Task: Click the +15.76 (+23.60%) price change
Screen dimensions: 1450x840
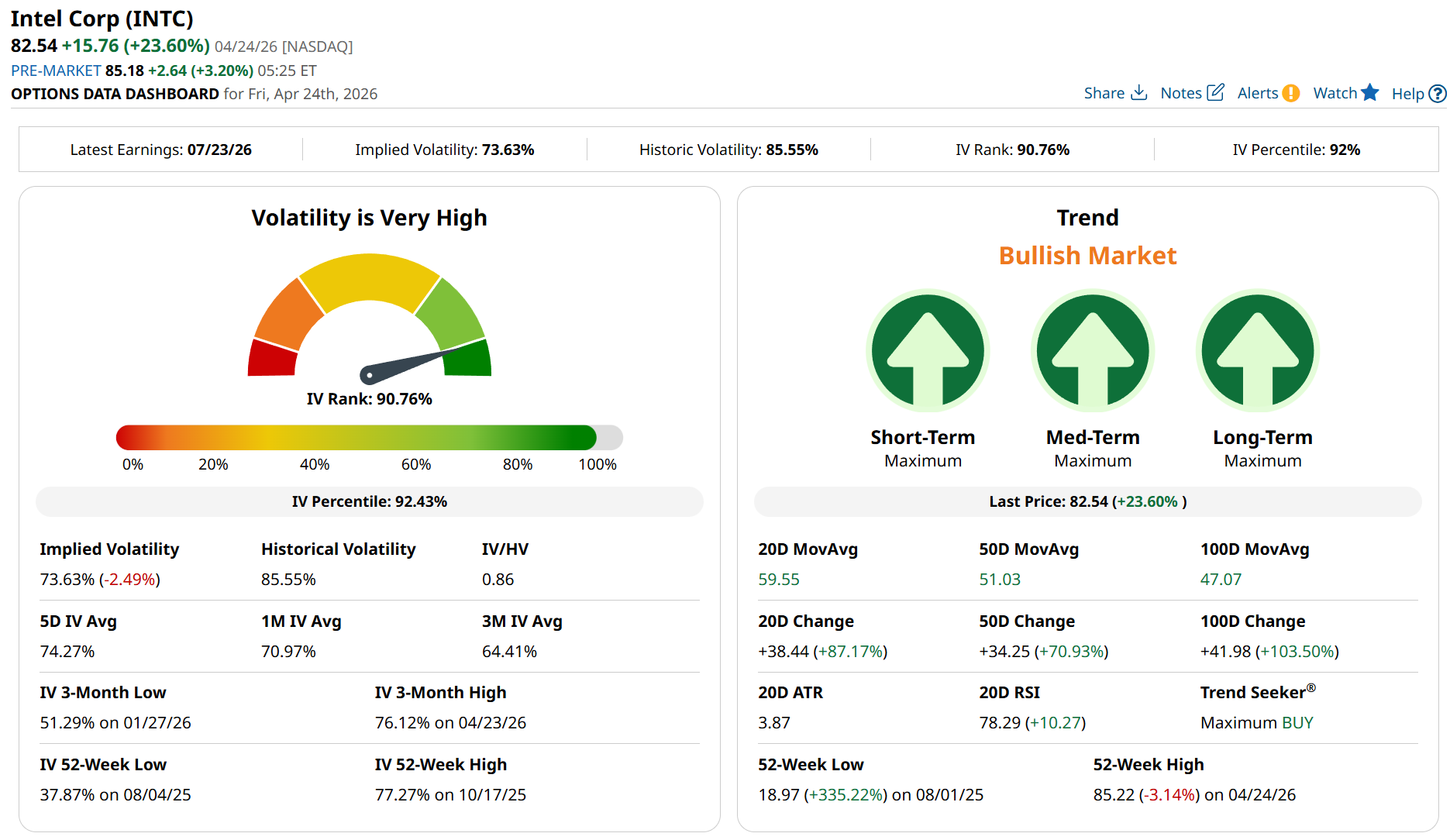Action: tap(136, 46)
